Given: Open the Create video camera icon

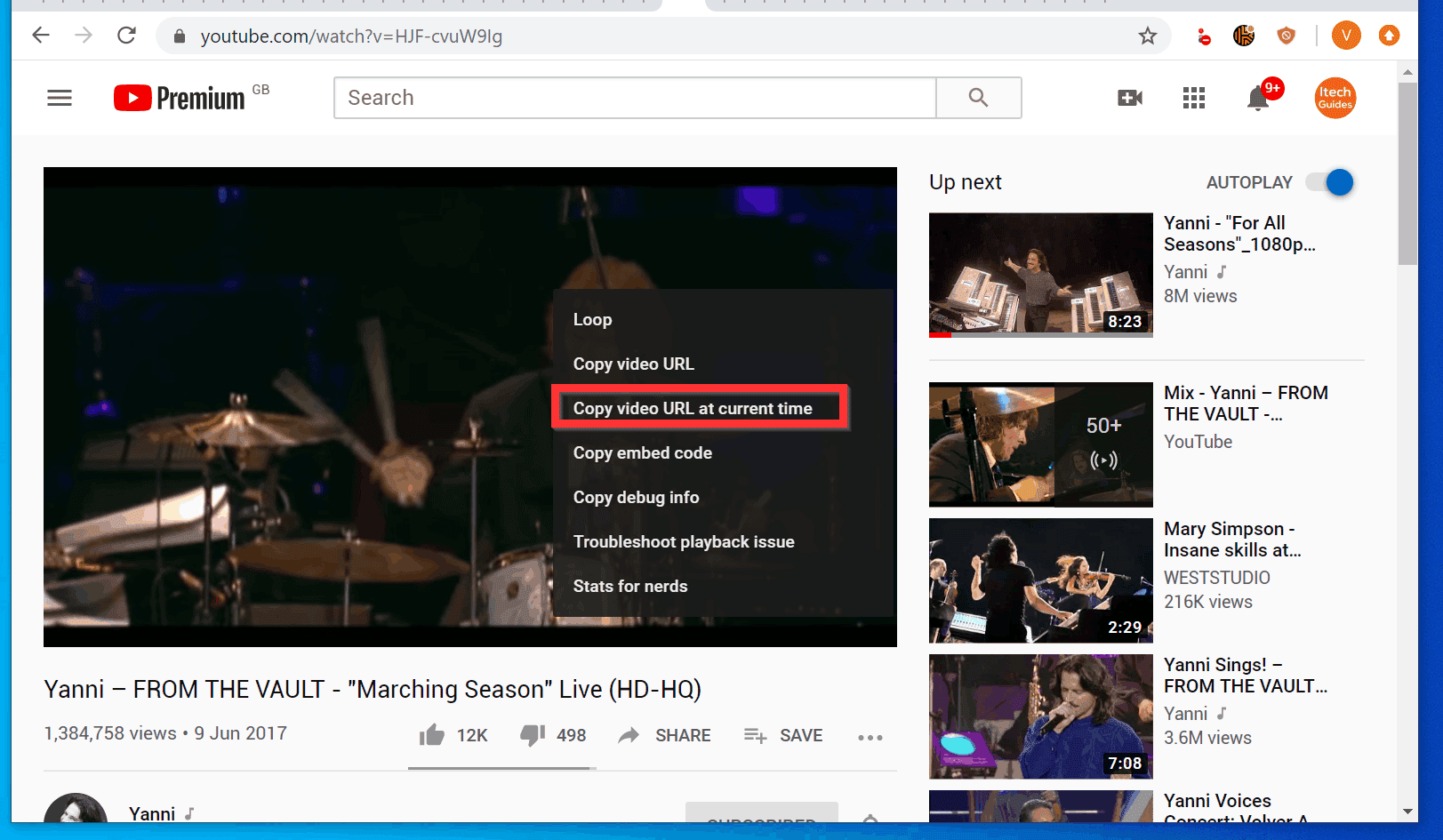Looking at the screenshot, I should click(1130, 98).
